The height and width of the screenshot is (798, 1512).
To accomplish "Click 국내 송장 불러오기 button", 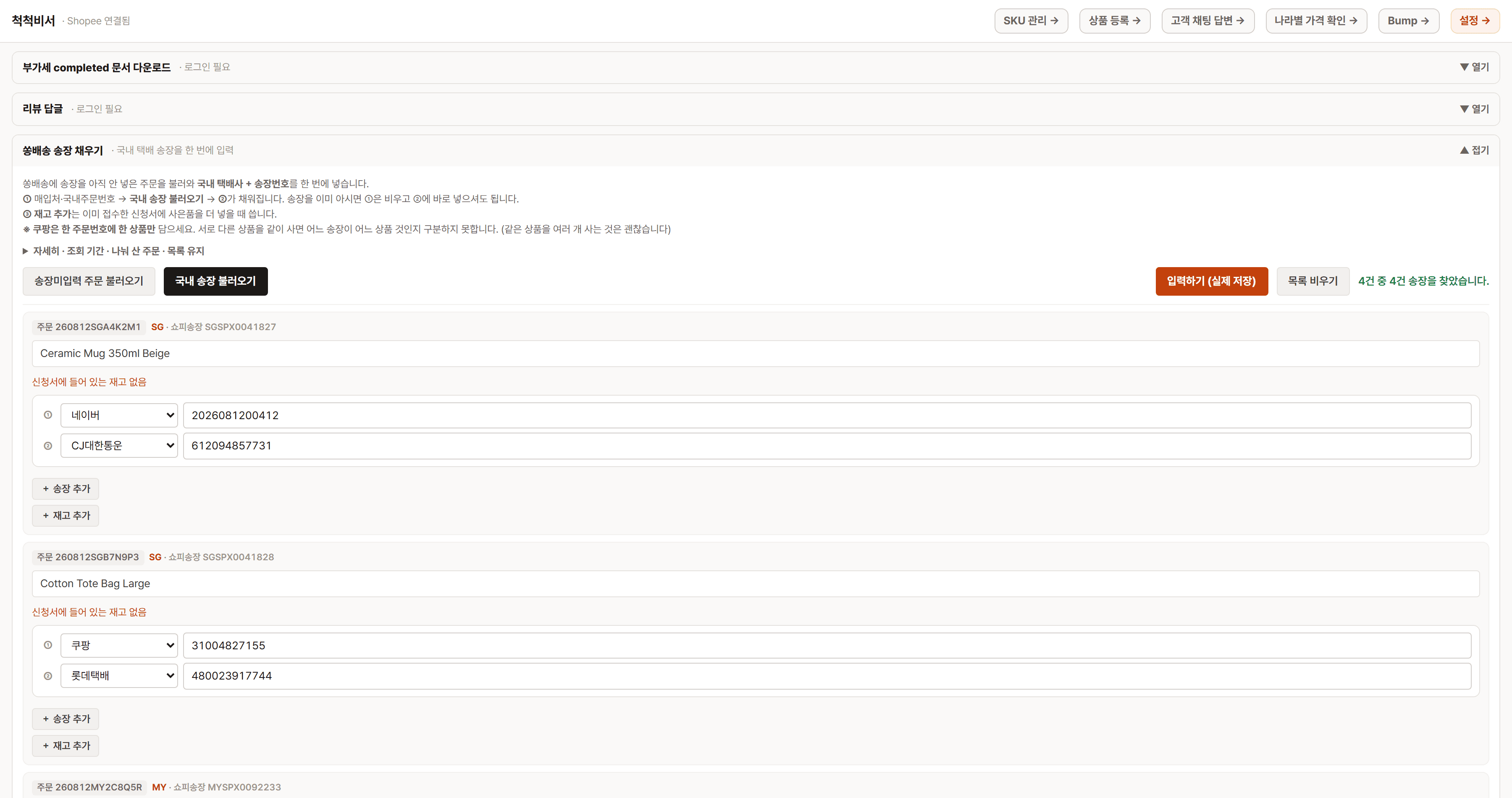I will pos(215,281).
